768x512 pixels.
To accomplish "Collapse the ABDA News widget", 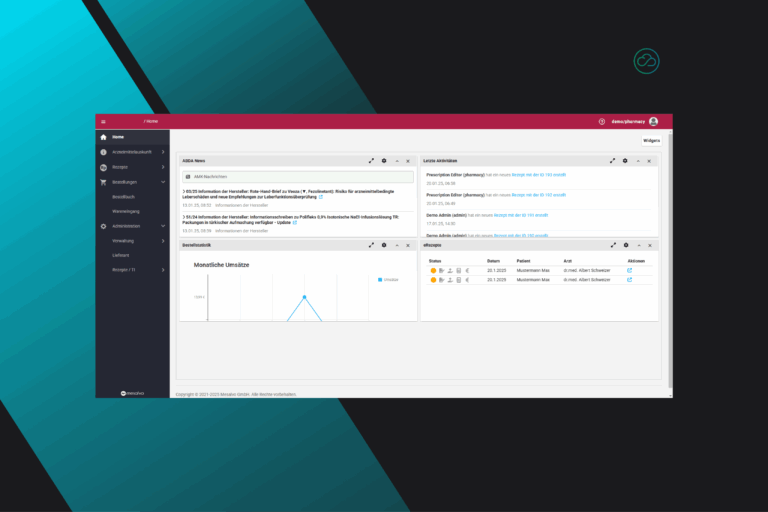I will [x=396, y=160].
